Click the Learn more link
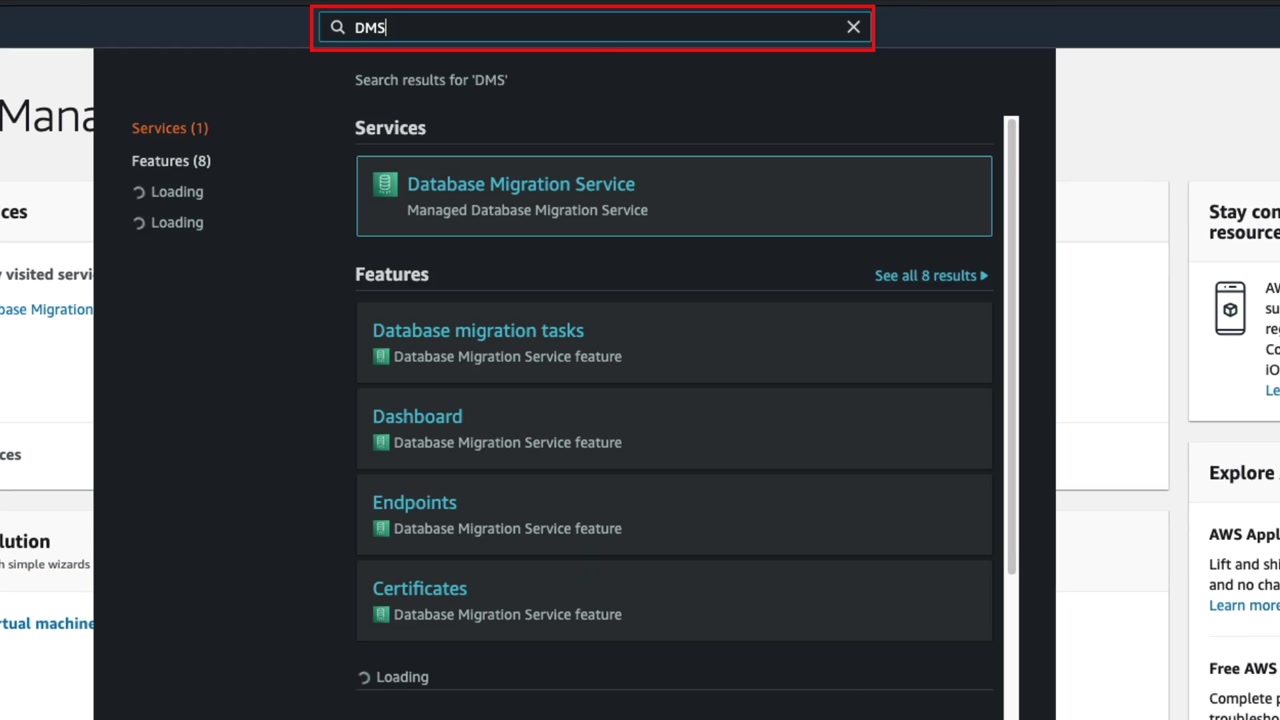 point(1244,605)
